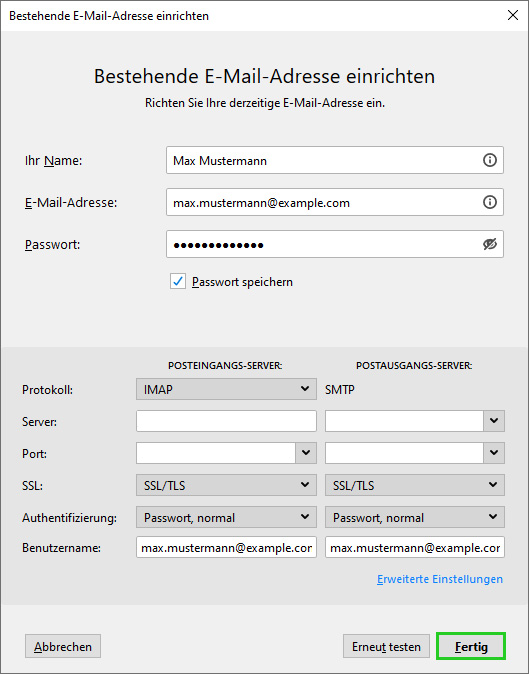Open the outgoing SSL/TLS dropdown
The width and height of the screenshot is (529, 674).
(x=415, y=485)
